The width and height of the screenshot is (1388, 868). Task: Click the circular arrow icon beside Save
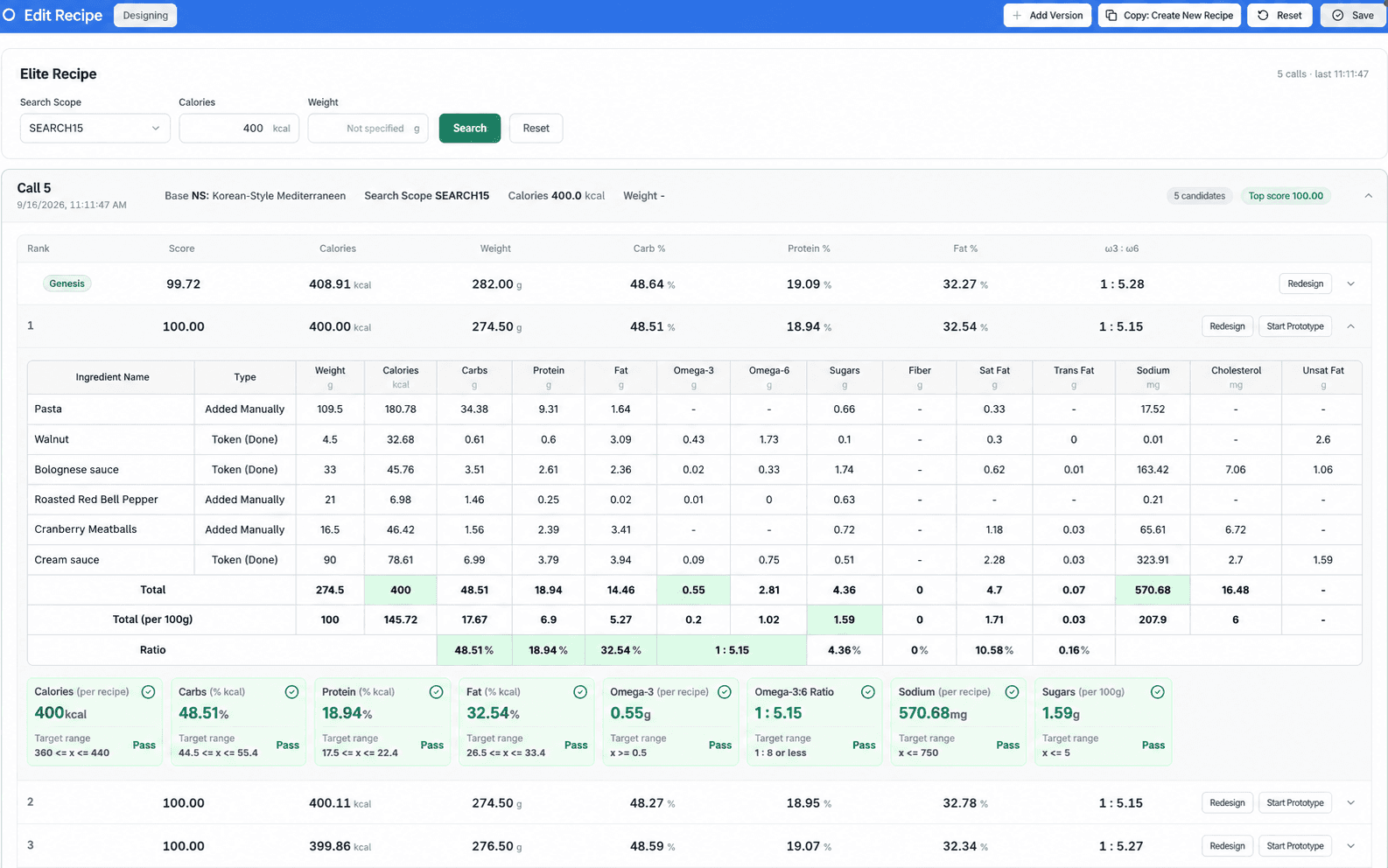pos(1263,16)
